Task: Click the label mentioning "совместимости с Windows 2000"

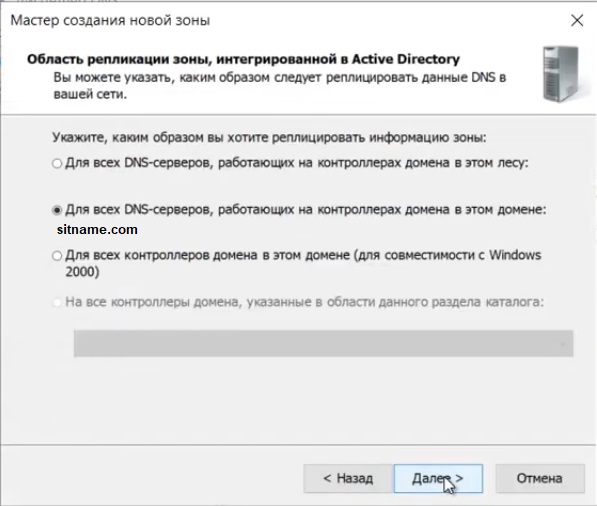Action: point(303,263)
